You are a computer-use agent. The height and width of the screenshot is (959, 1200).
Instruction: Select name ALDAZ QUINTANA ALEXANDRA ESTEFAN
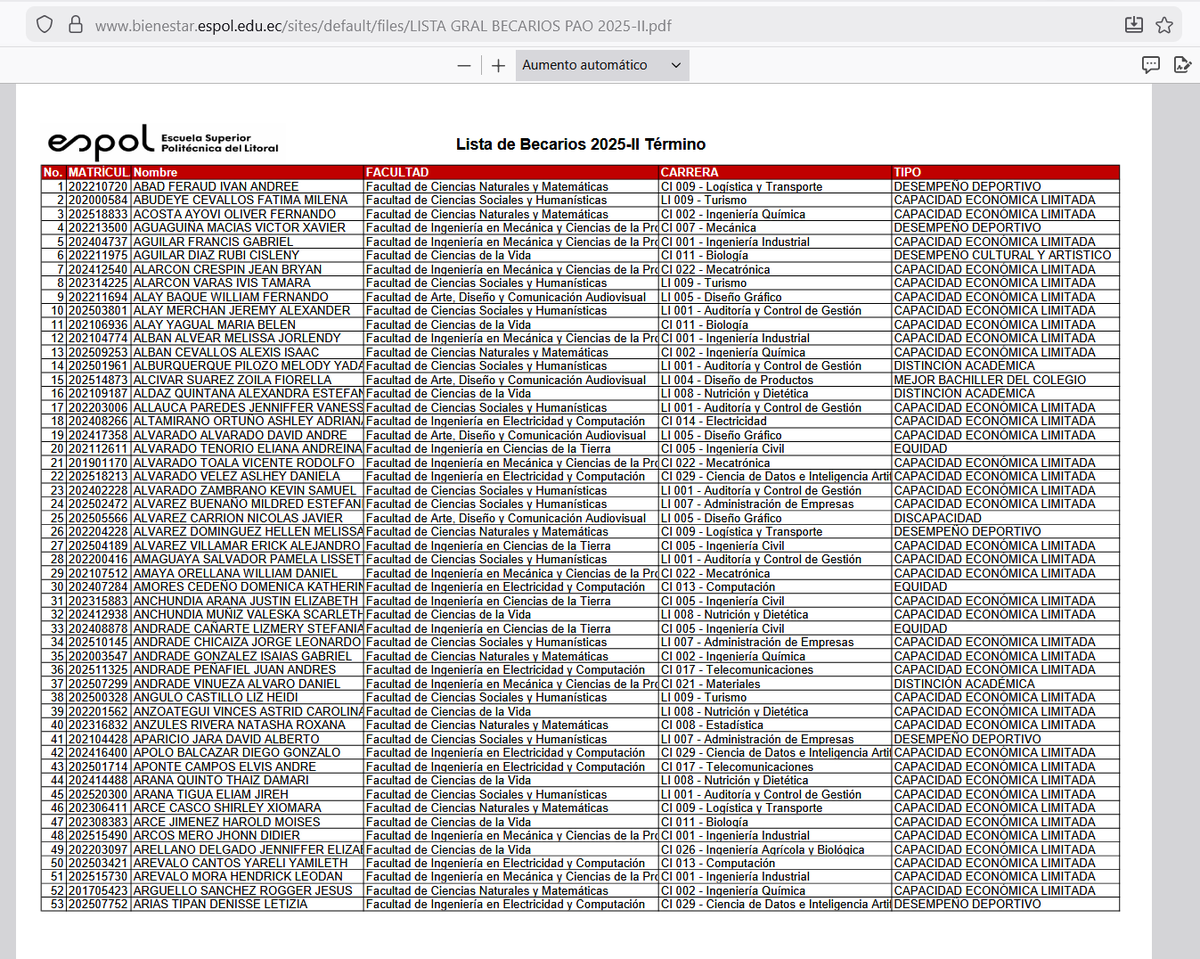click(x=248, y=394)
